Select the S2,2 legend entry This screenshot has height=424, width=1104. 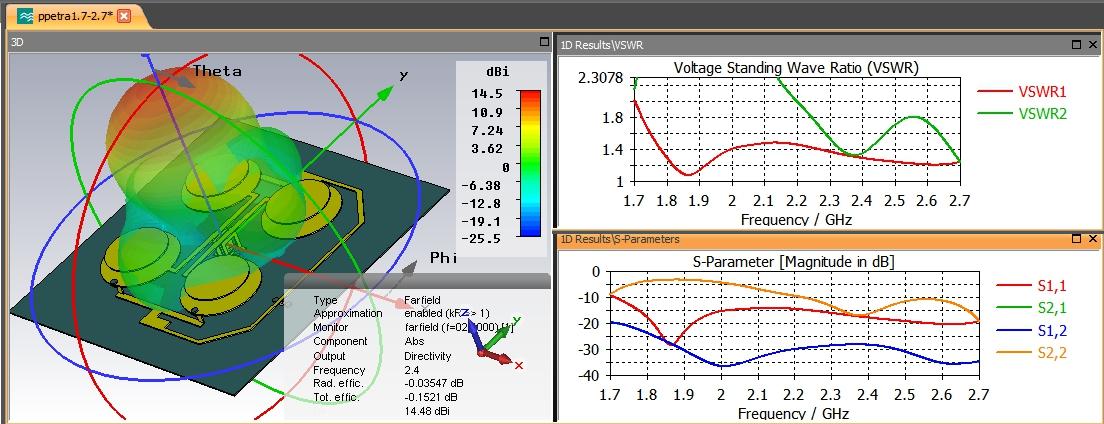(1031, 352)
